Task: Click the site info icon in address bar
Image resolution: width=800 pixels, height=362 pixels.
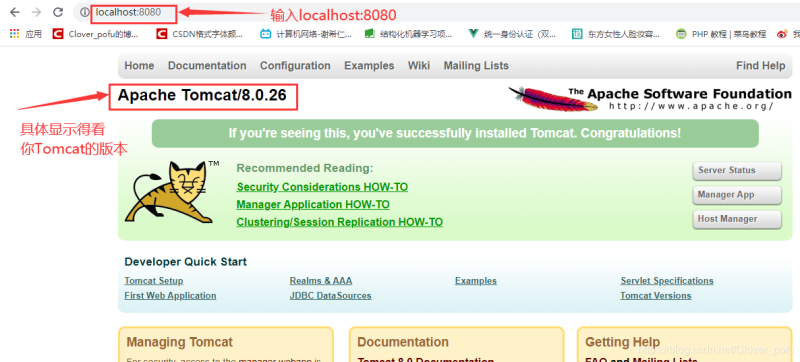Action: click(x=84, y=12)
